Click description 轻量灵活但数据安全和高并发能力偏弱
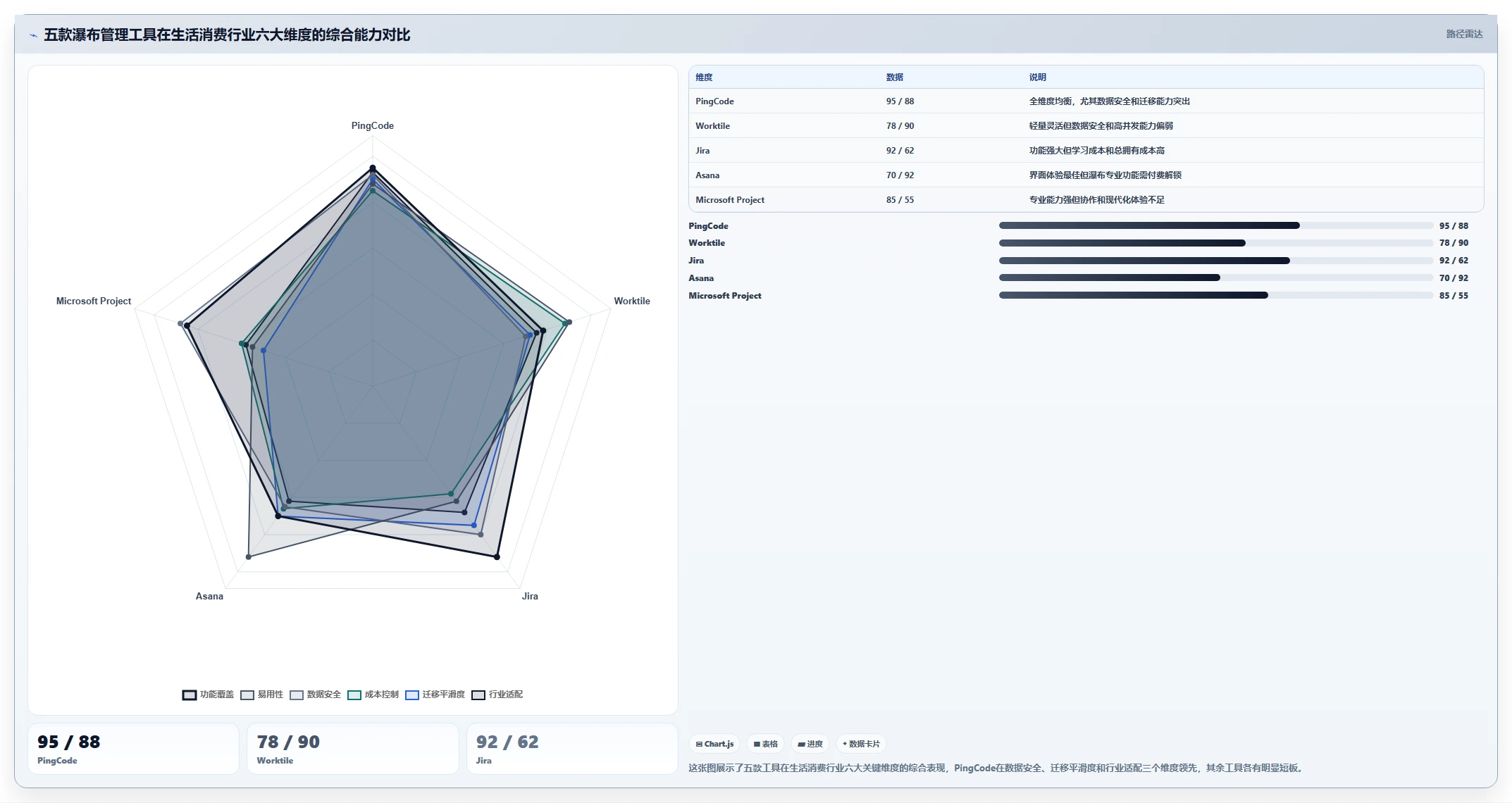 click(x=1101, y=126)
